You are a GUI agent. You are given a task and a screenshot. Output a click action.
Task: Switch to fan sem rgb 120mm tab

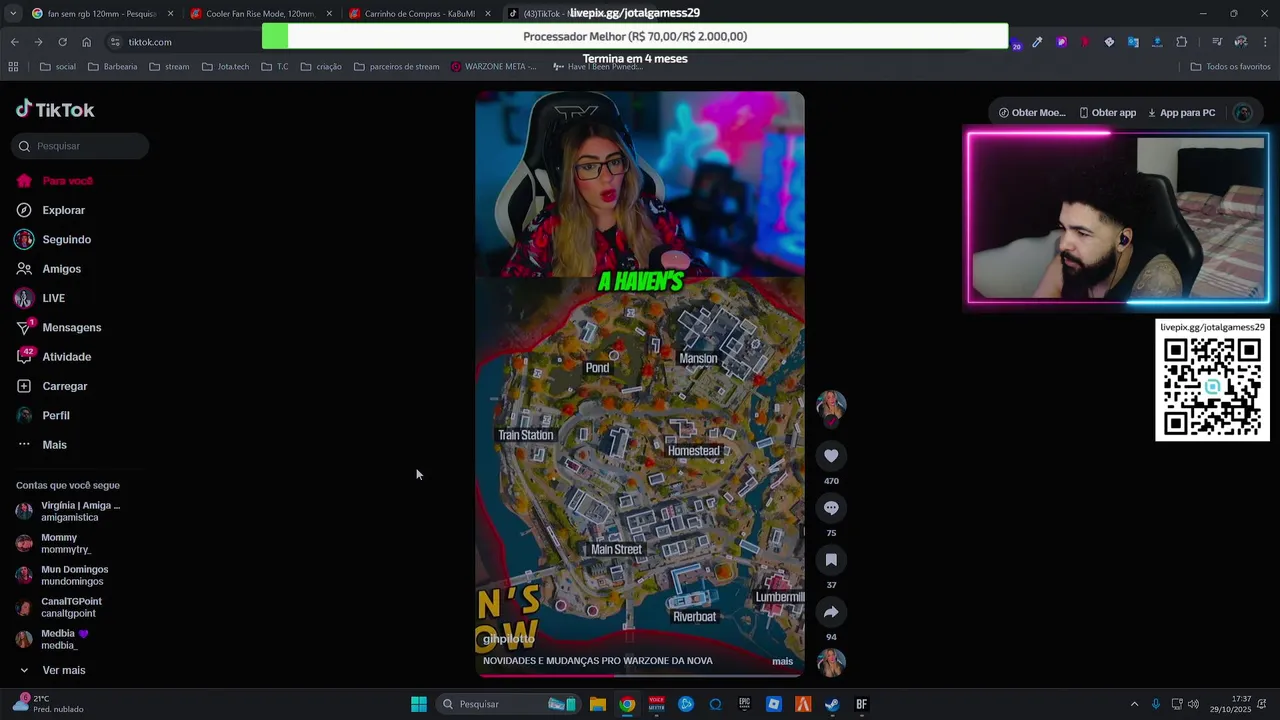coord(102,14)
